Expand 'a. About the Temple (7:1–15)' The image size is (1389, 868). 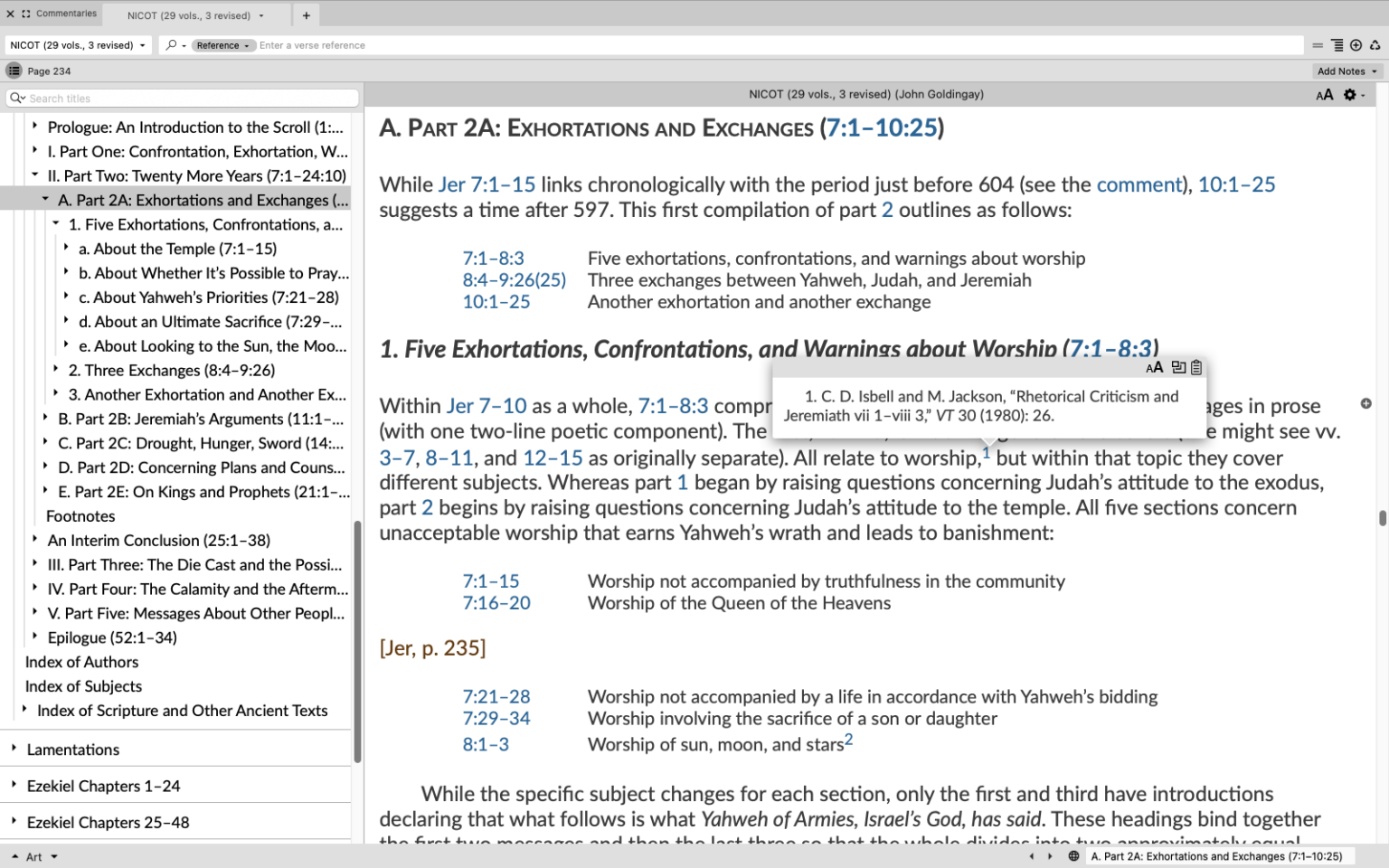click(66, 248)
